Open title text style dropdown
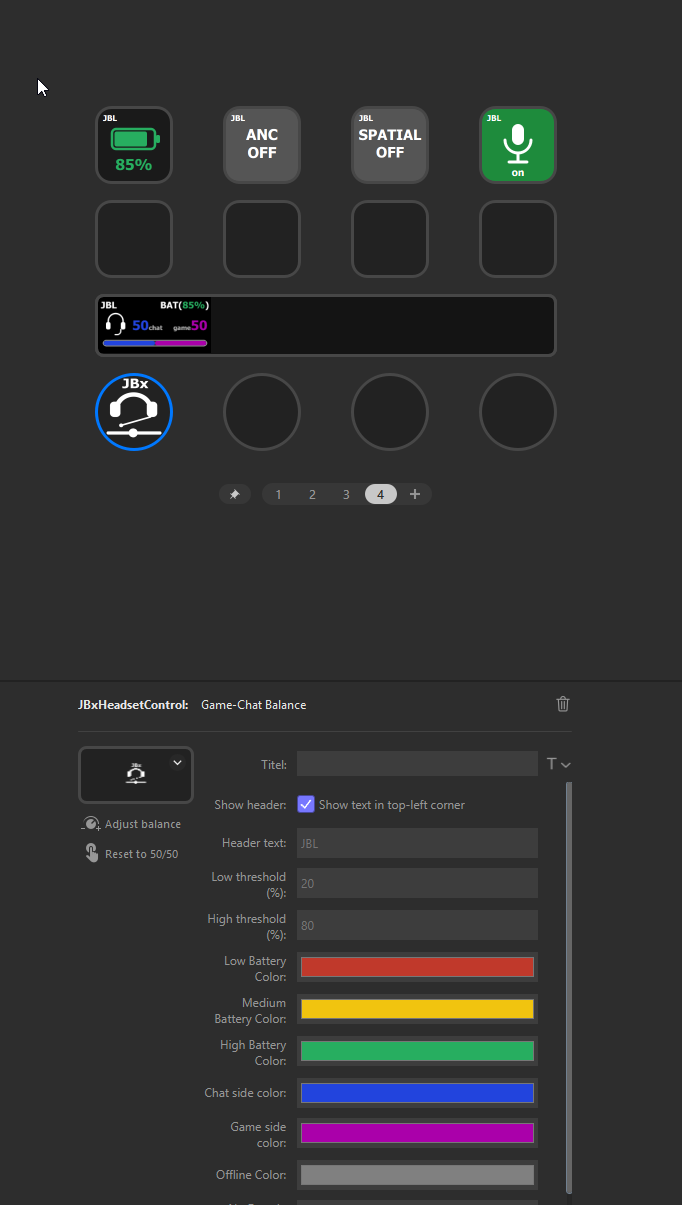 559,764
